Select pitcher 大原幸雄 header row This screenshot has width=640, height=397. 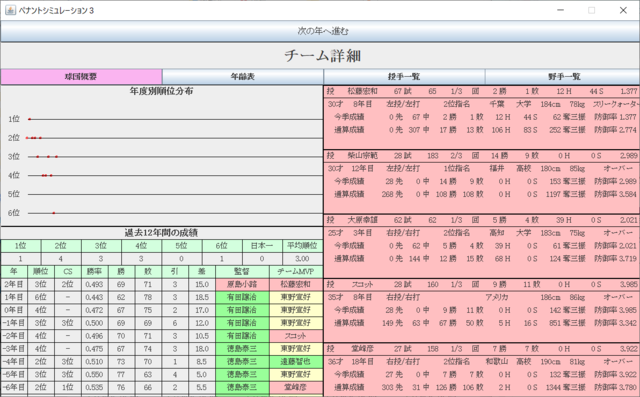click(x=482, y=220)
